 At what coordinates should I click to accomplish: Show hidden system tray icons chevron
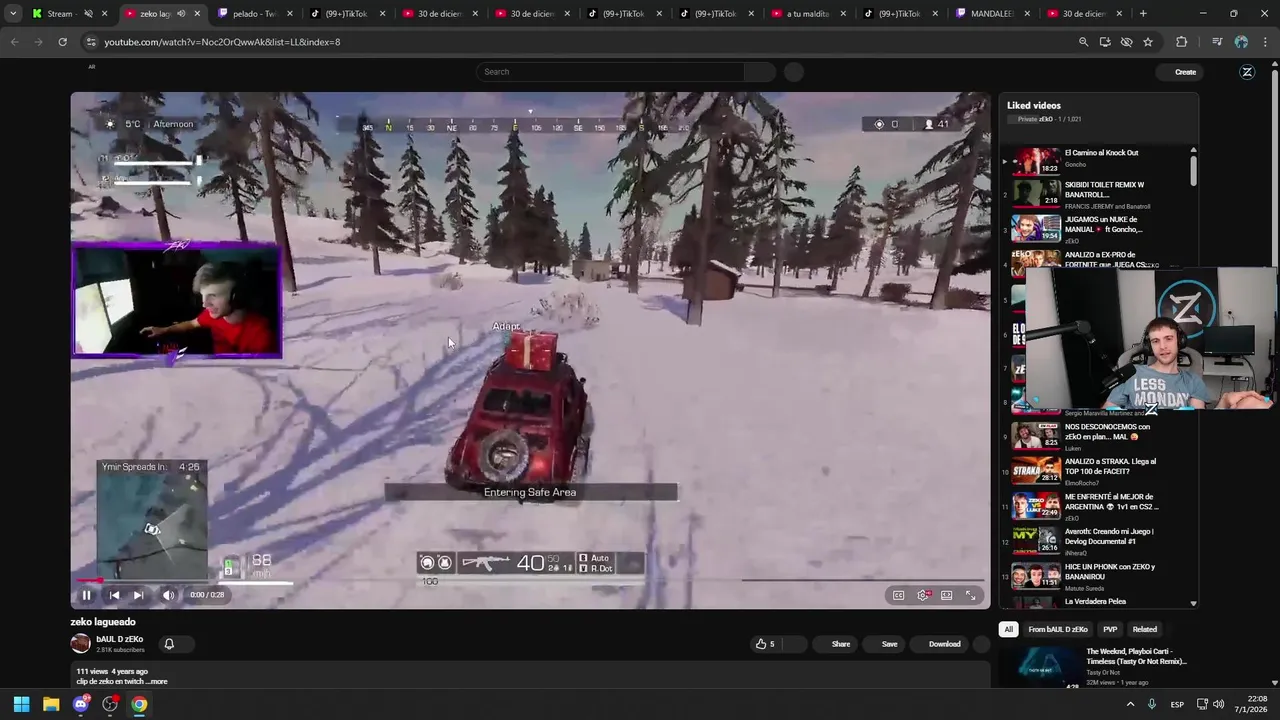coord(1131,704)
